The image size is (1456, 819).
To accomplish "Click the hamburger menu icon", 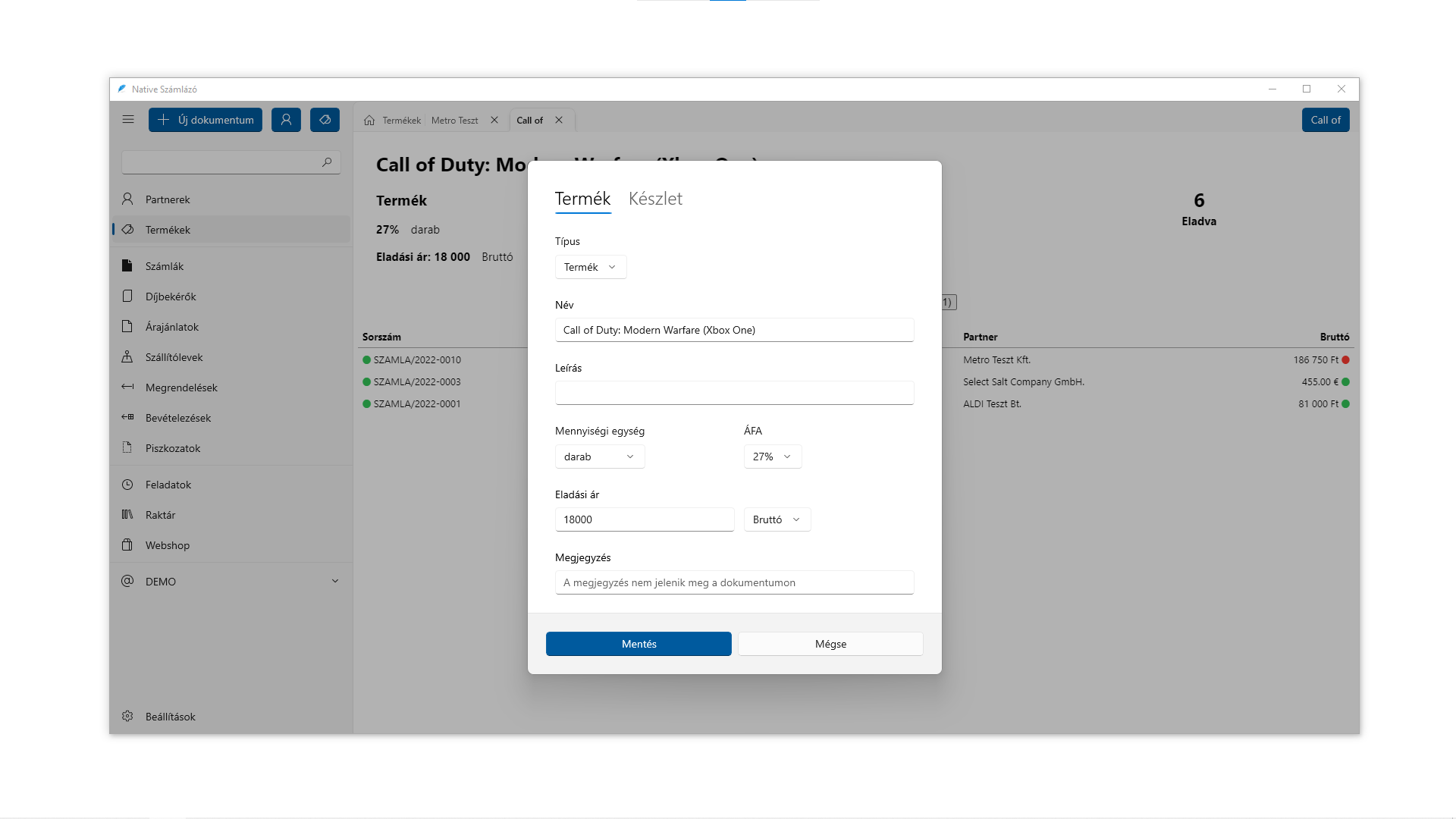I will 128,120.
